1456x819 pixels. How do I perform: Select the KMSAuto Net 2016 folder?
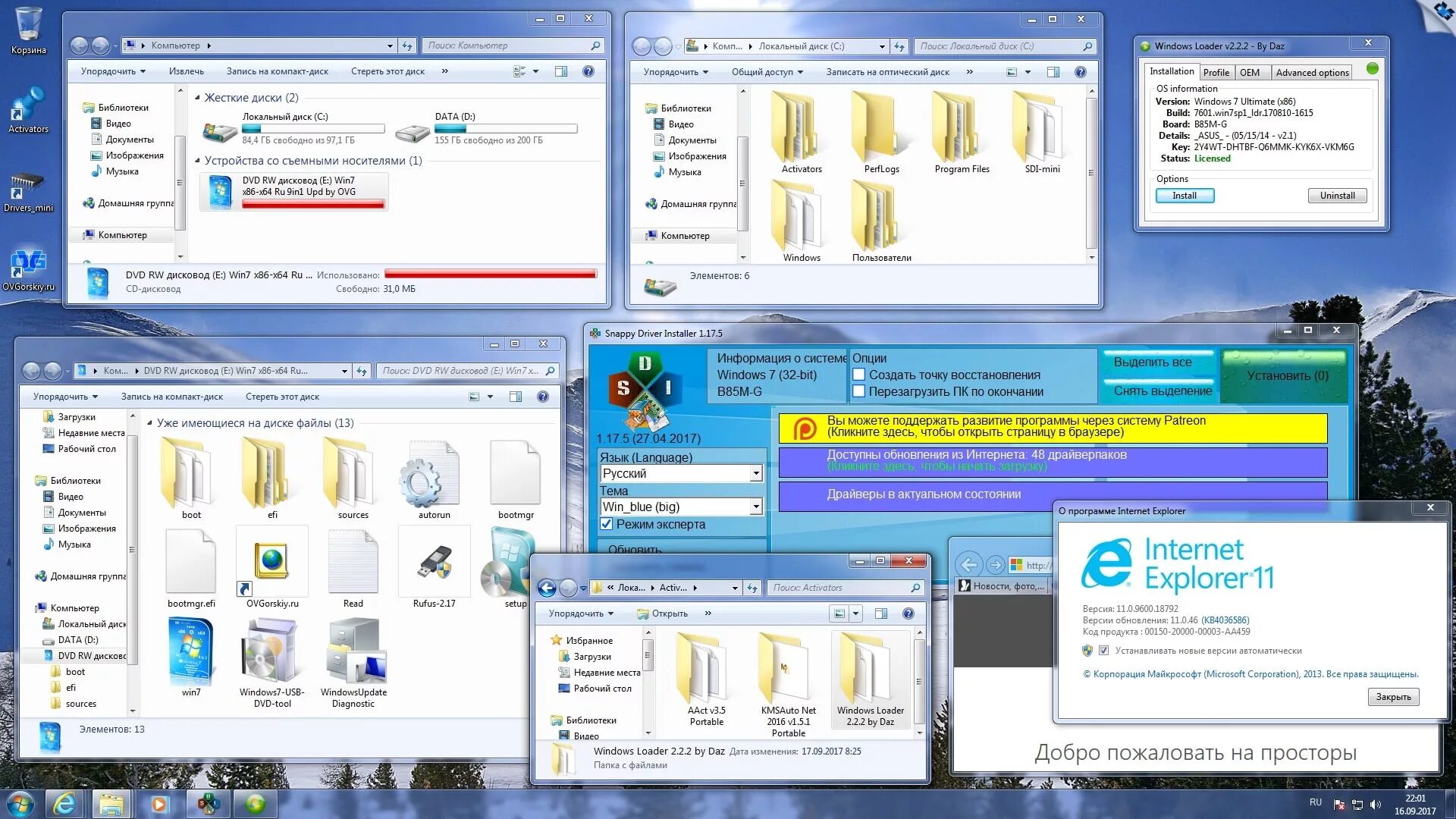(x=788, y=685)
